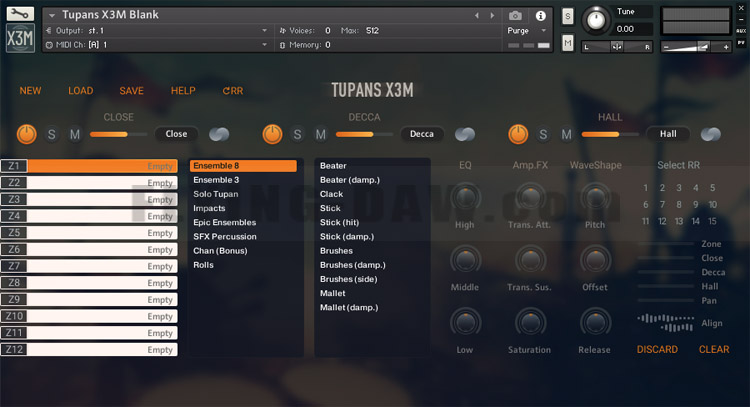Toggle the CLOSE mic power button
This screenshot has height=407, width=750.
point(27,134)
